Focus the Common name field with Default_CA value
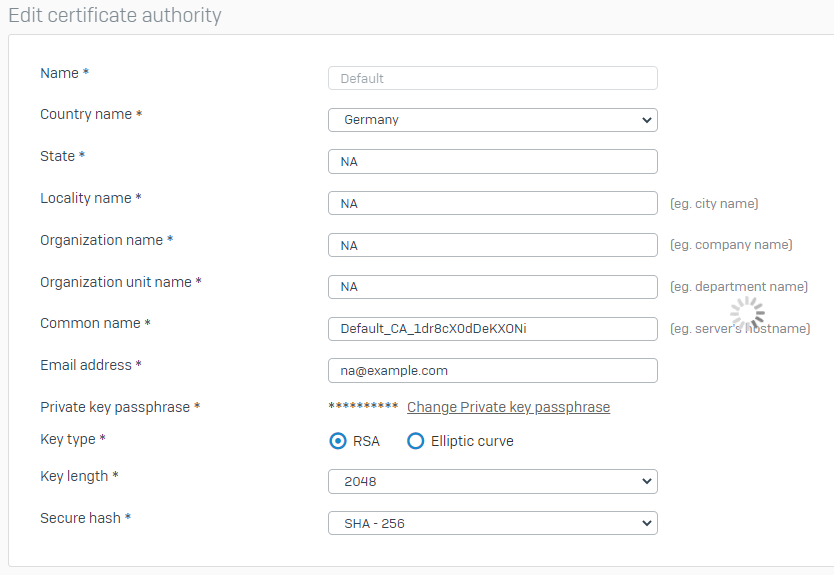834x575 pixels. (493, 329)
